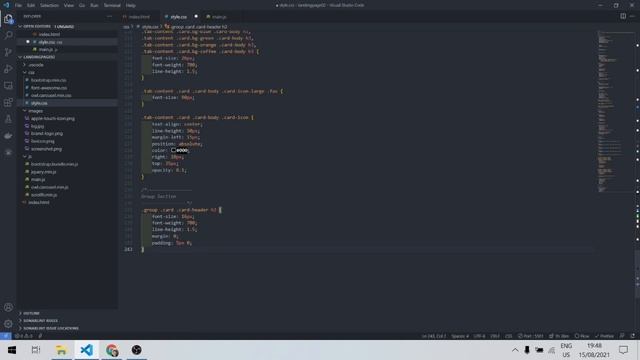Open Windows Start menu
Image resolution: width=640 pixels, height=360 pixels.
click(12, 350)
